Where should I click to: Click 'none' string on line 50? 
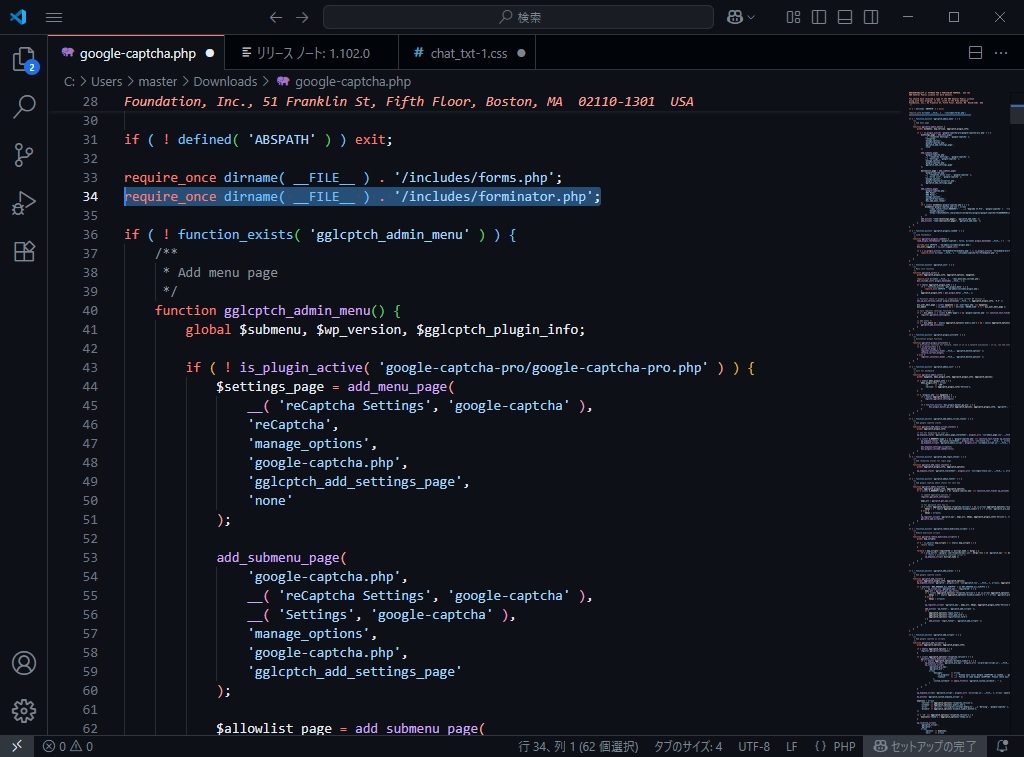pyautogui.click(x=270, y=500)
